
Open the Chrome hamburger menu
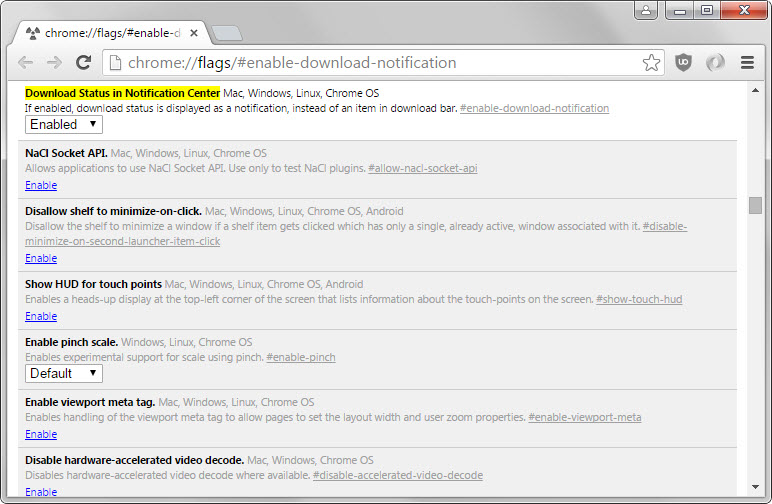tap(747, 63)
